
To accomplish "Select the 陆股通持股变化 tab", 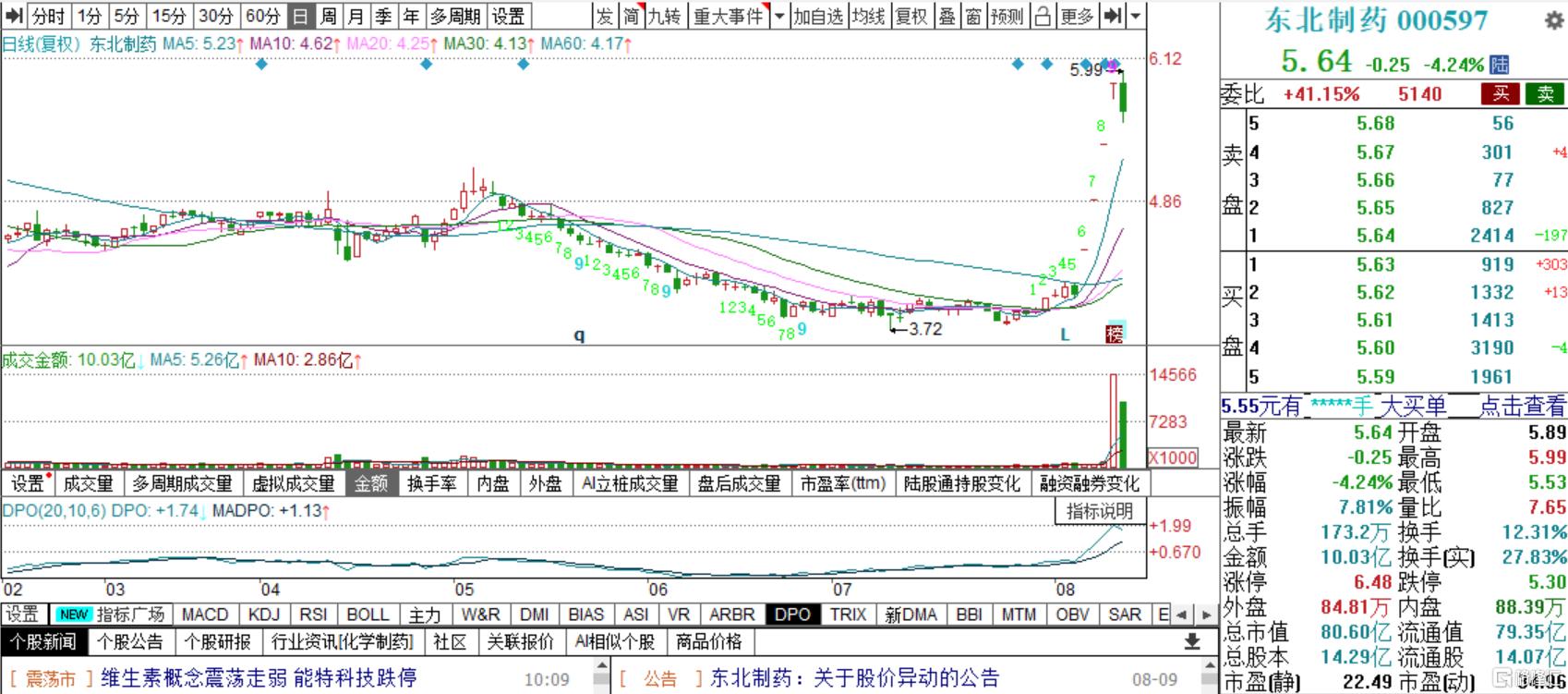I will (x=961, y=483).
